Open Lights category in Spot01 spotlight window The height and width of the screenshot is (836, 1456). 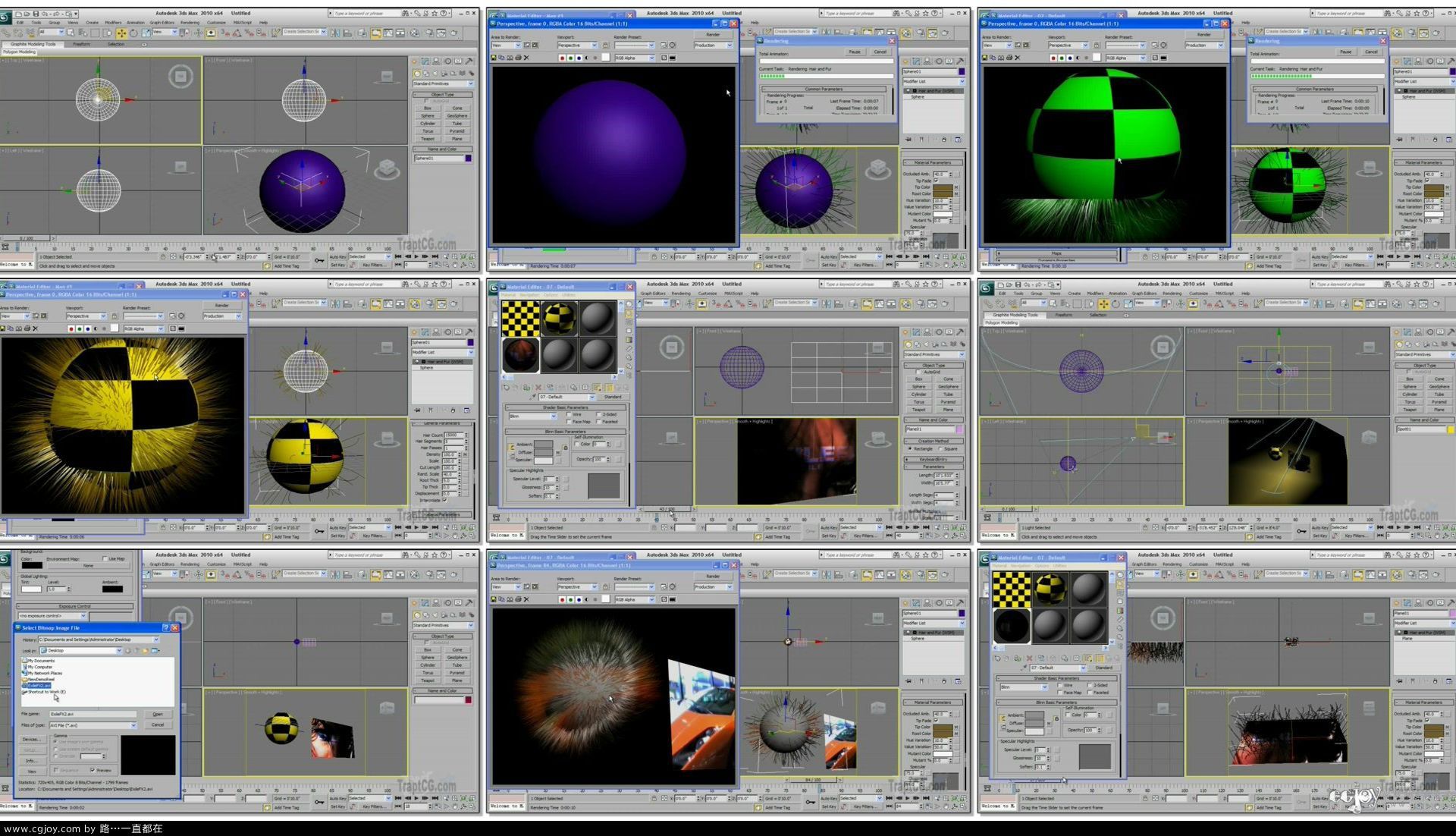click(x=1417, y=344)
